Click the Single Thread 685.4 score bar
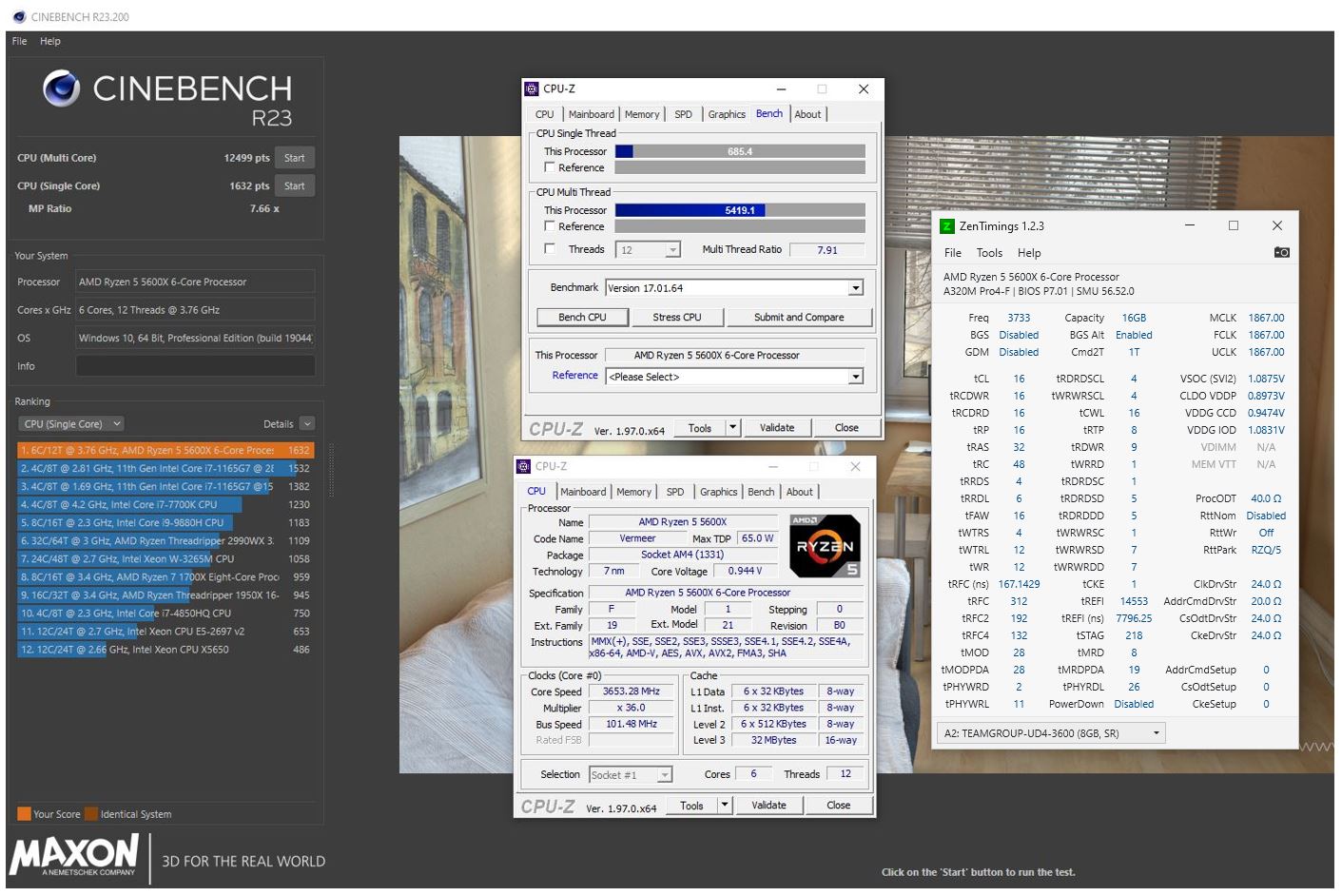The width and height of the screenshot is (1342, 896). (740, 151)
